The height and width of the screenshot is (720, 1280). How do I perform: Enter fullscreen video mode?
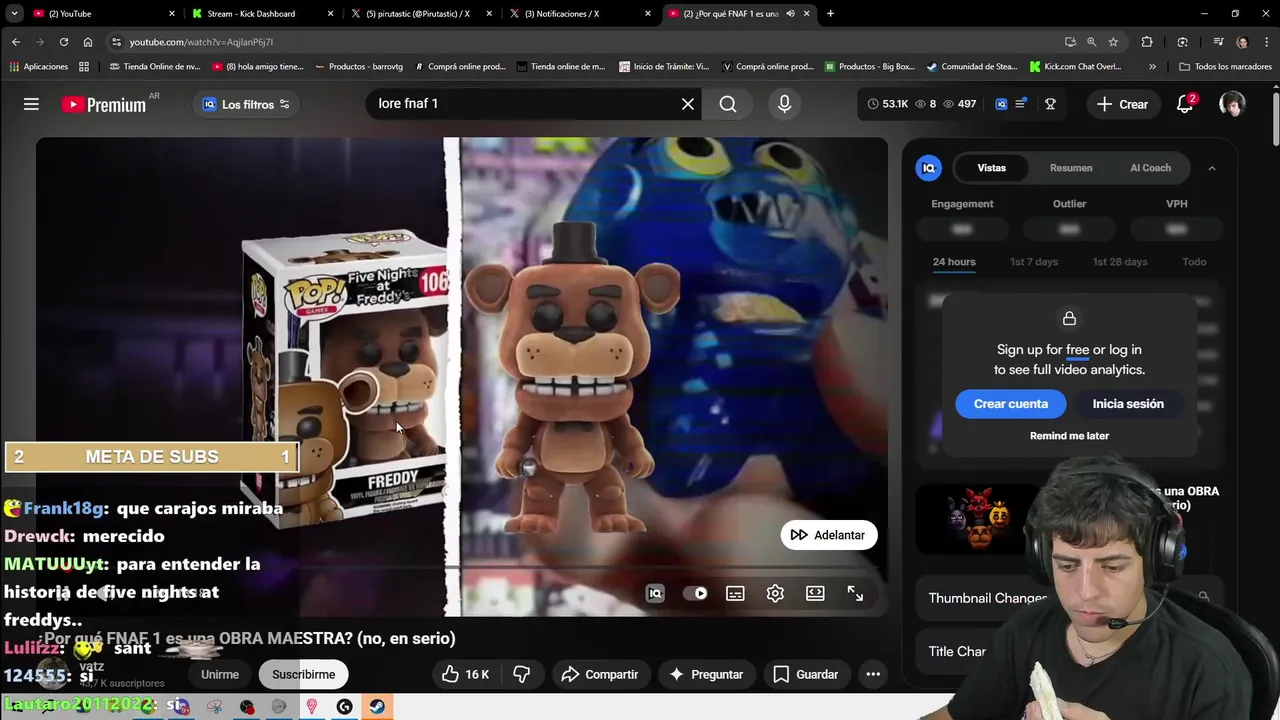coord(855,593)
